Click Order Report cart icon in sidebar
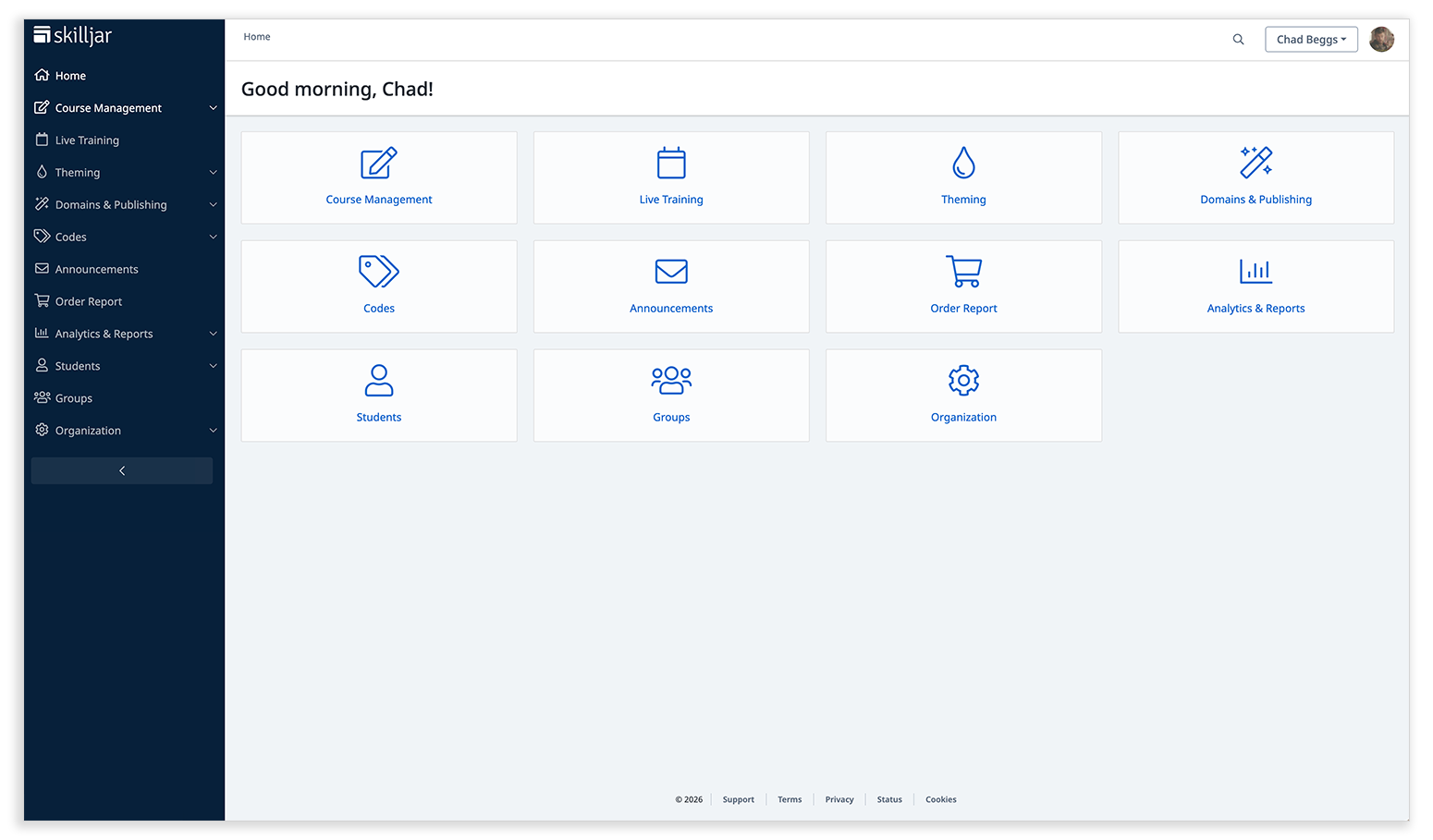 [x=42, y=300]
